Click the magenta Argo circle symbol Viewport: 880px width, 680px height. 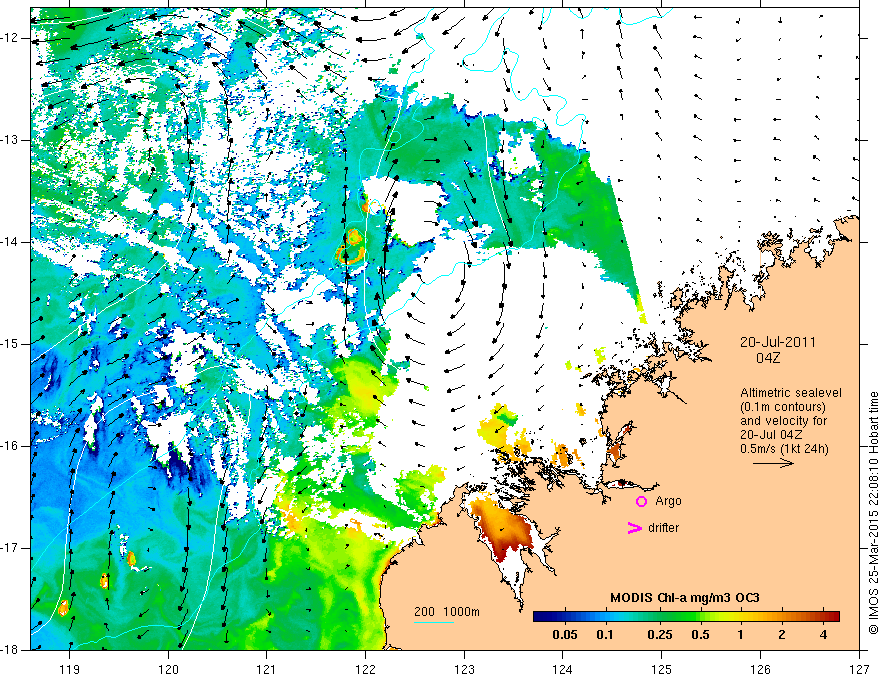[x=641, y=501]
